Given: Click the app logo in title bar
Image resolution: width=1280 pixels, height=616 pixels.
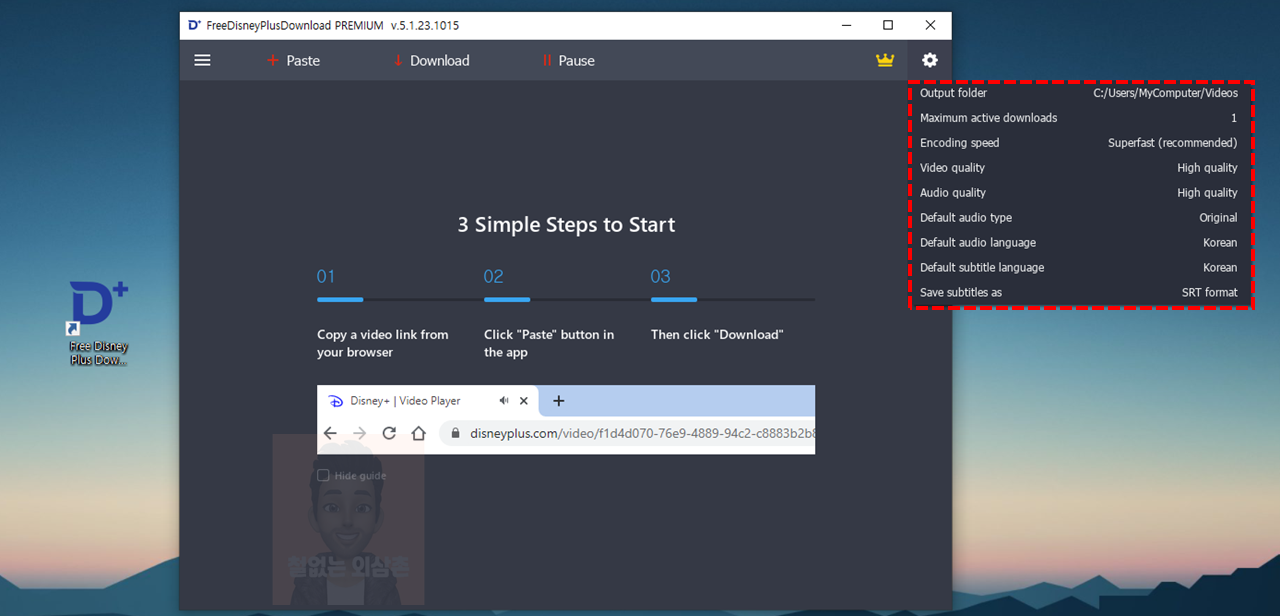Looking at the screenshot, I should [x=194, y=25].
